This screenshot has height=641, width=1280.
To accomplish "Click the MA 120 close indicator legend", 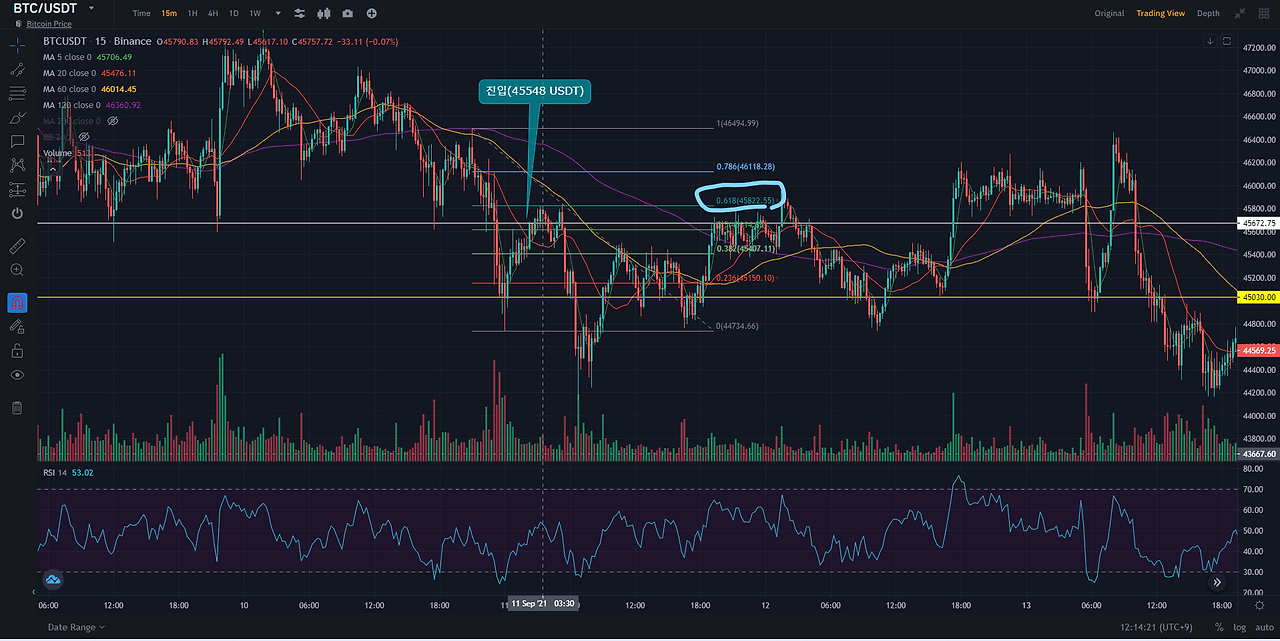I will [92, 105].
